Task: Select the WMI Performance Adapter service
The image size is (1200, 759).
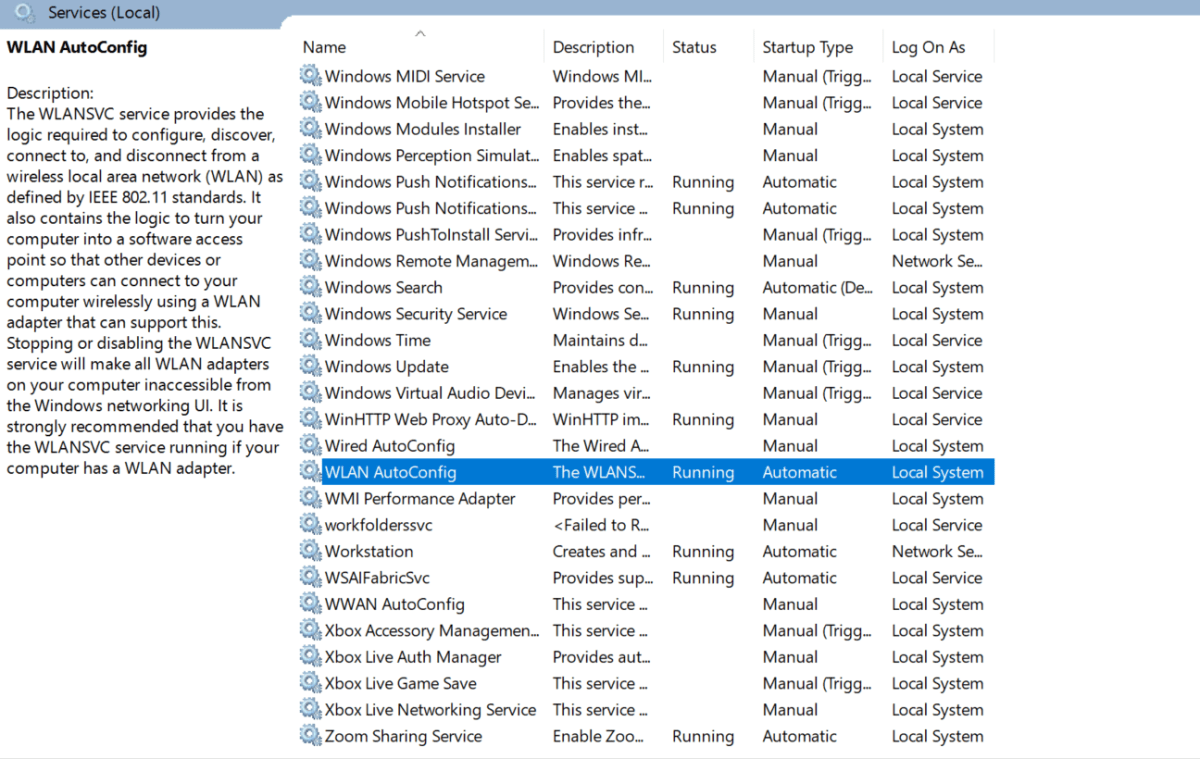Action: pyautogui.click(x=419, y=499)
